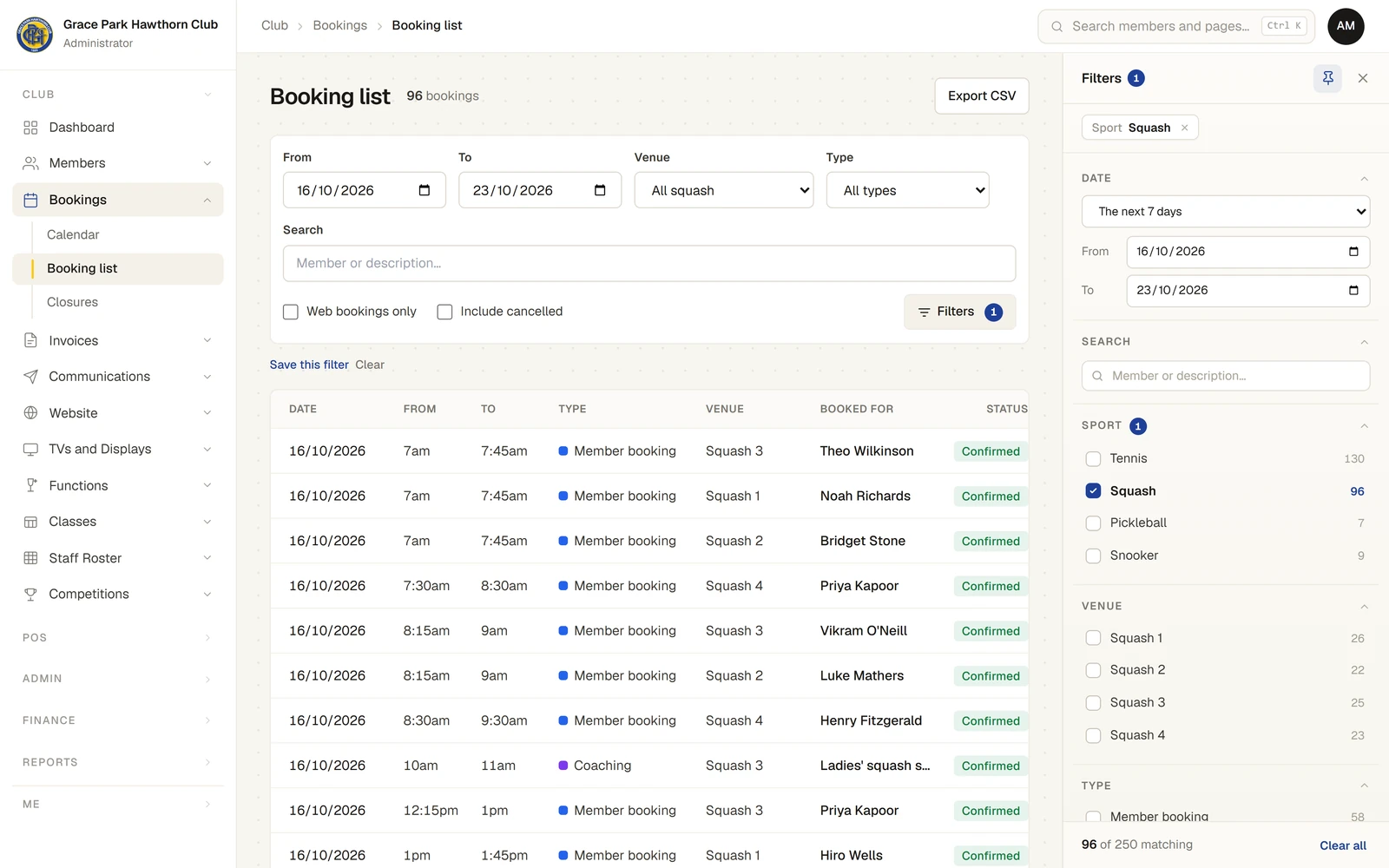Check the Squash 3 venue filter
Viewport: 1389px width, 868px height.
(1093, 703)
